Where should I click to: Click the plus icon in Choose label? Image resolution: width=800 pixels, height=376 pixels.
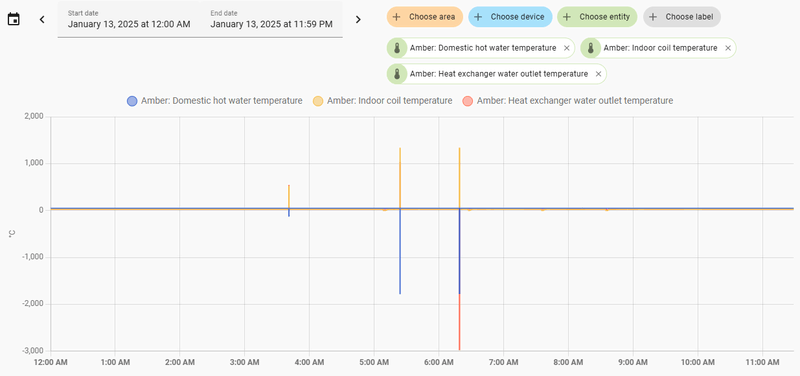pos(653,17)
